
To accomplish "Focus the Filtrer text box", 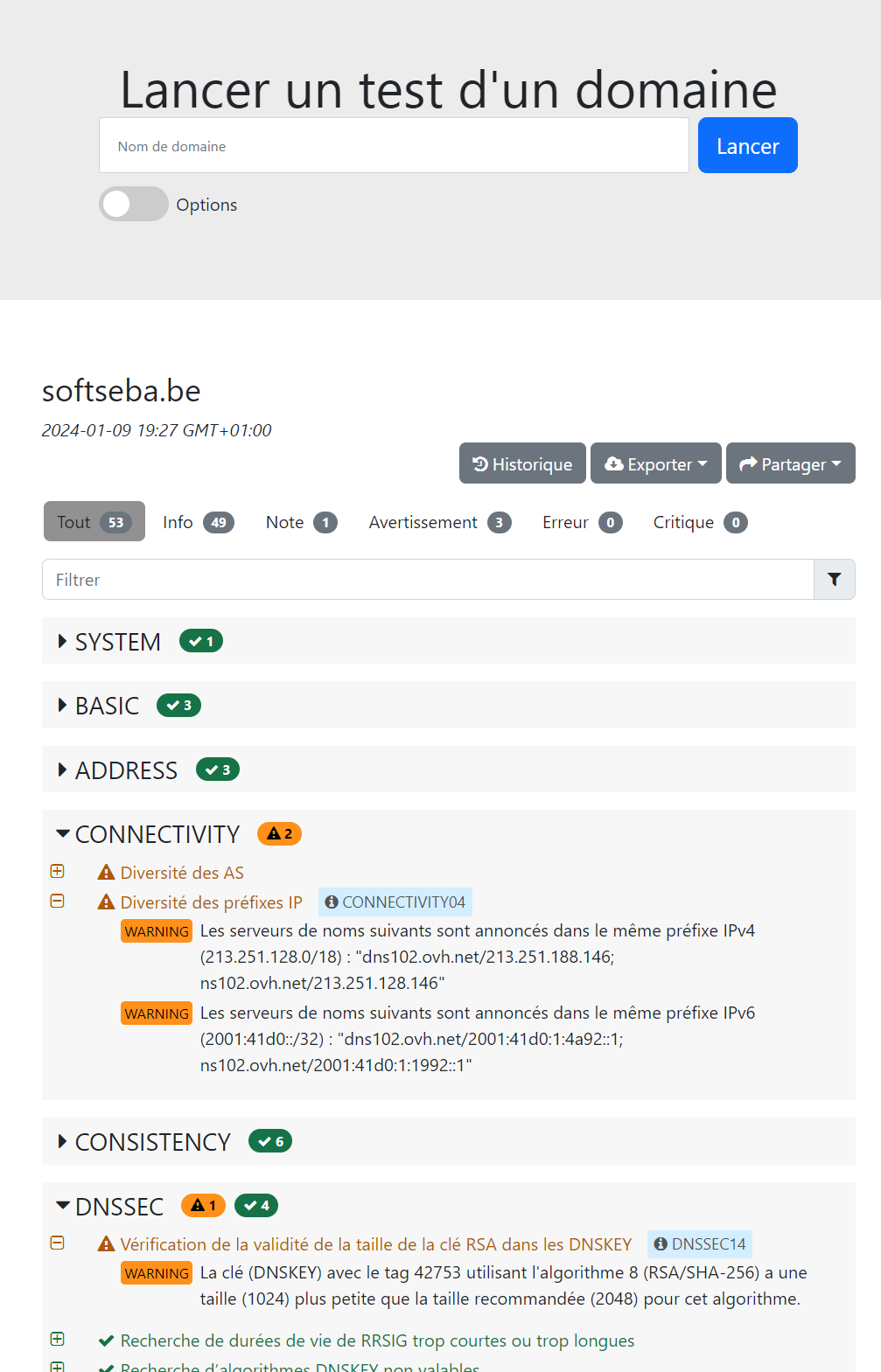I will [428, 580].
